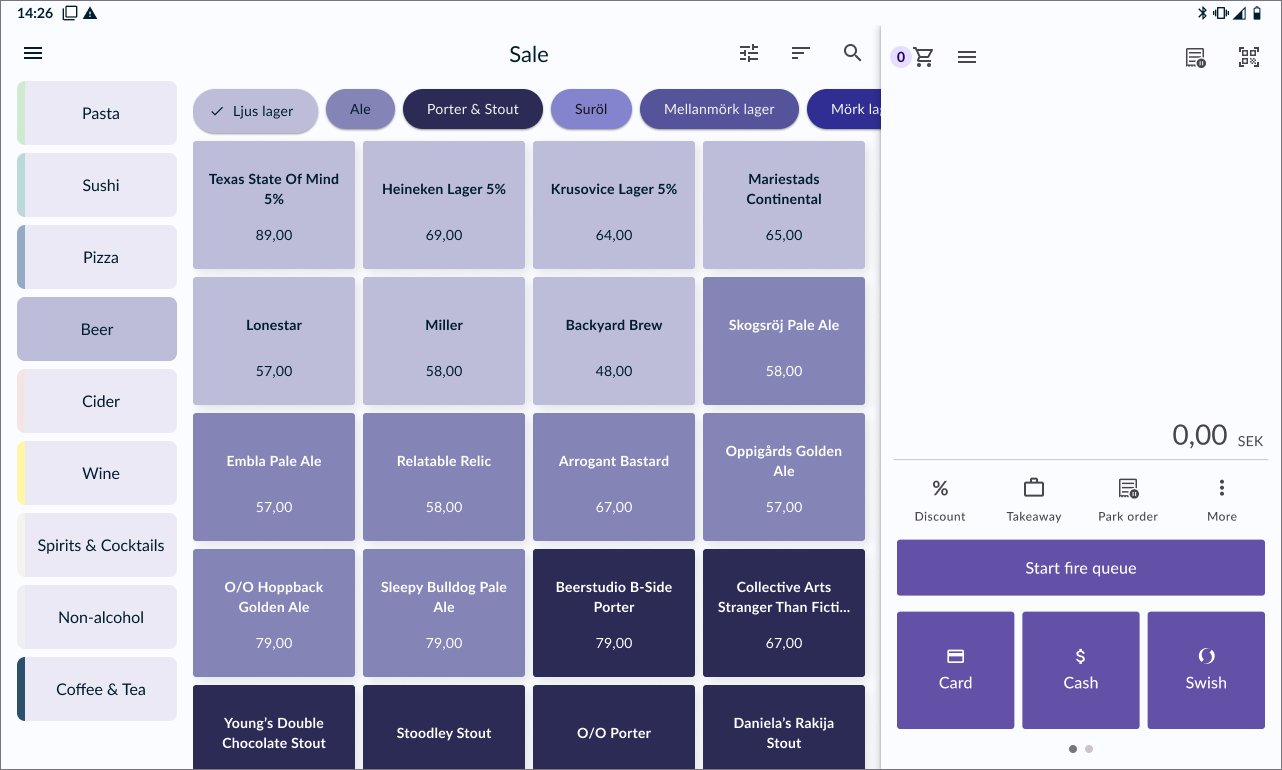Pay with Cash
This screenshot has width=1282, height=770.
[1081, 670]
